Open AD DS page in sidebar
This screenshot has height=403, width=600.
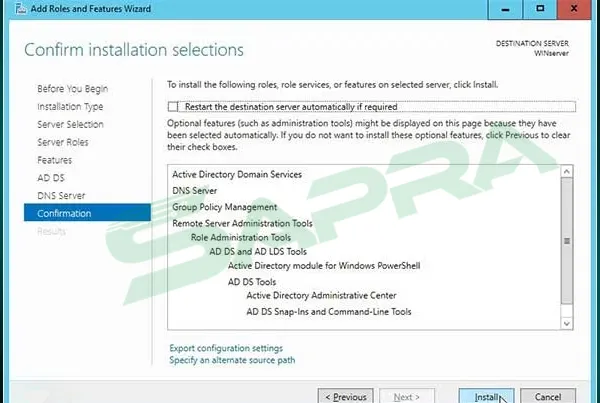click(x=50, y=178)
